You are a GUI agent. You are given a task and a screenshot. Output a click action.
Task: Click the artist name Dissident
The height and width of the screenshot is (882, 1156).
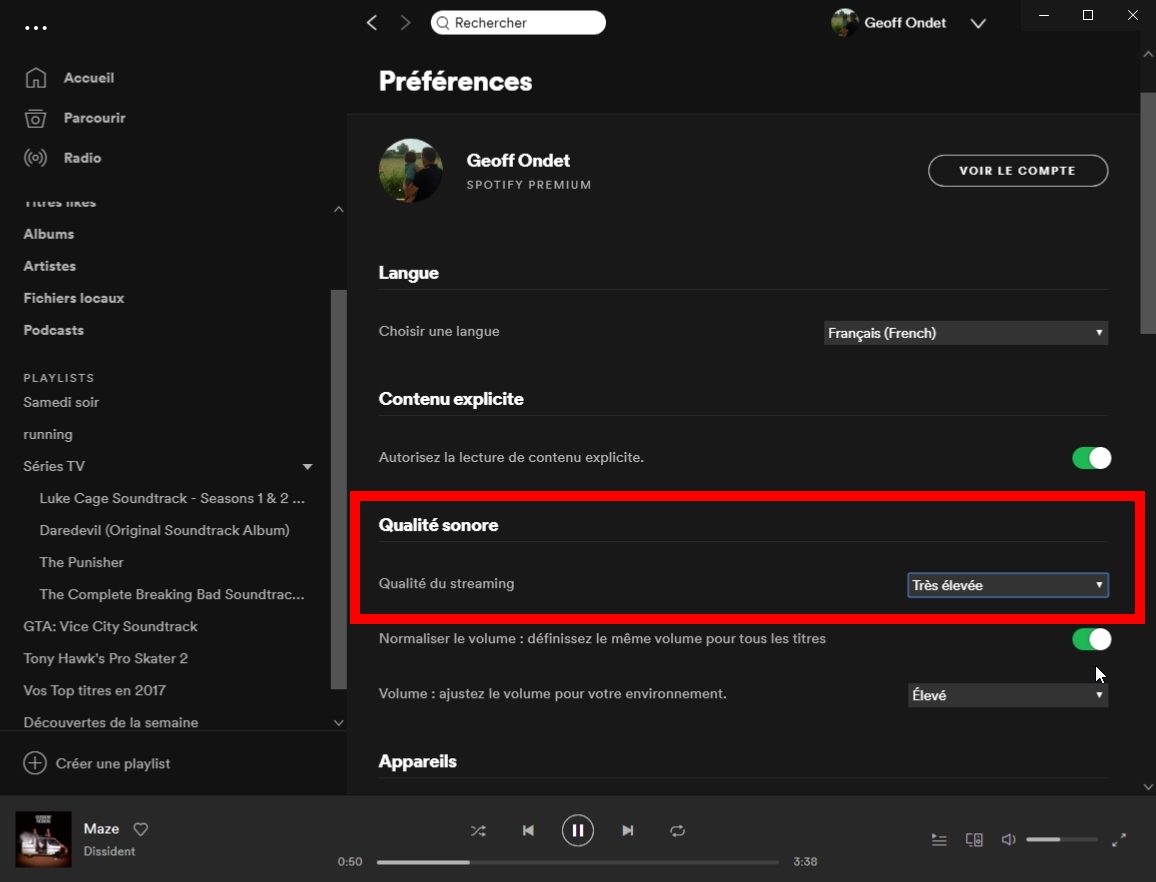click(109, 851)
